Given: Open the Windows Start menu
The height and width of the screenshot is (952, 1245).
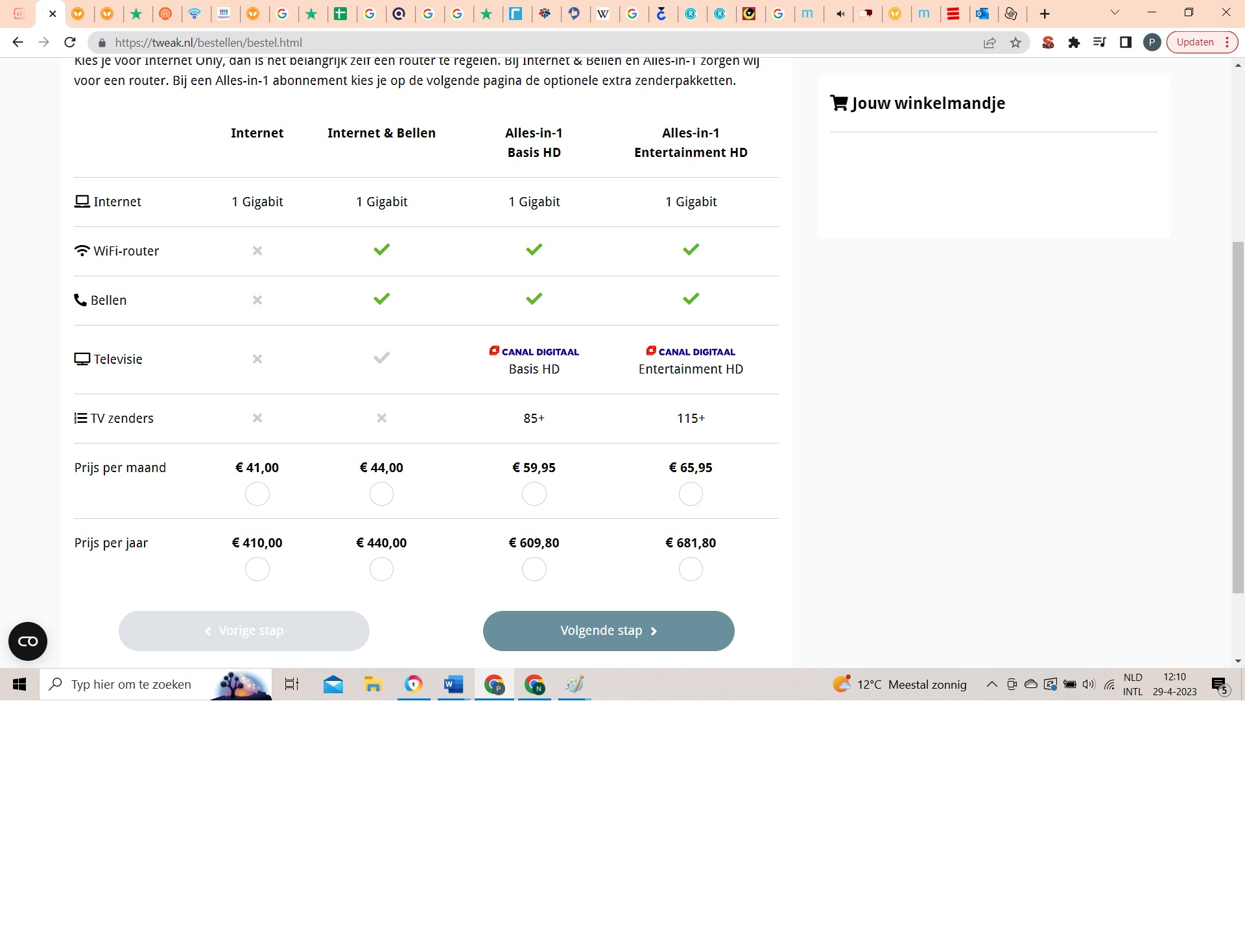Looking at the screenshot, I should click(19, 684).
